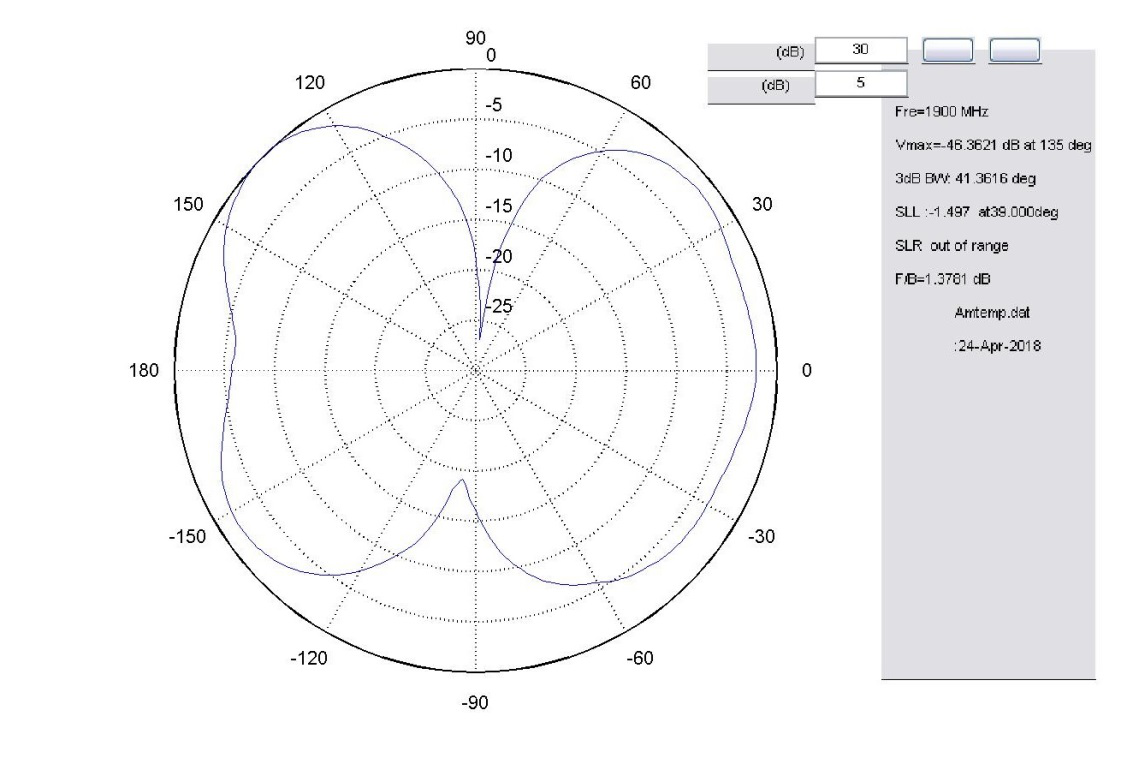
Task: Click the -90 degree label below the plot
Action: tap(474, 703)
